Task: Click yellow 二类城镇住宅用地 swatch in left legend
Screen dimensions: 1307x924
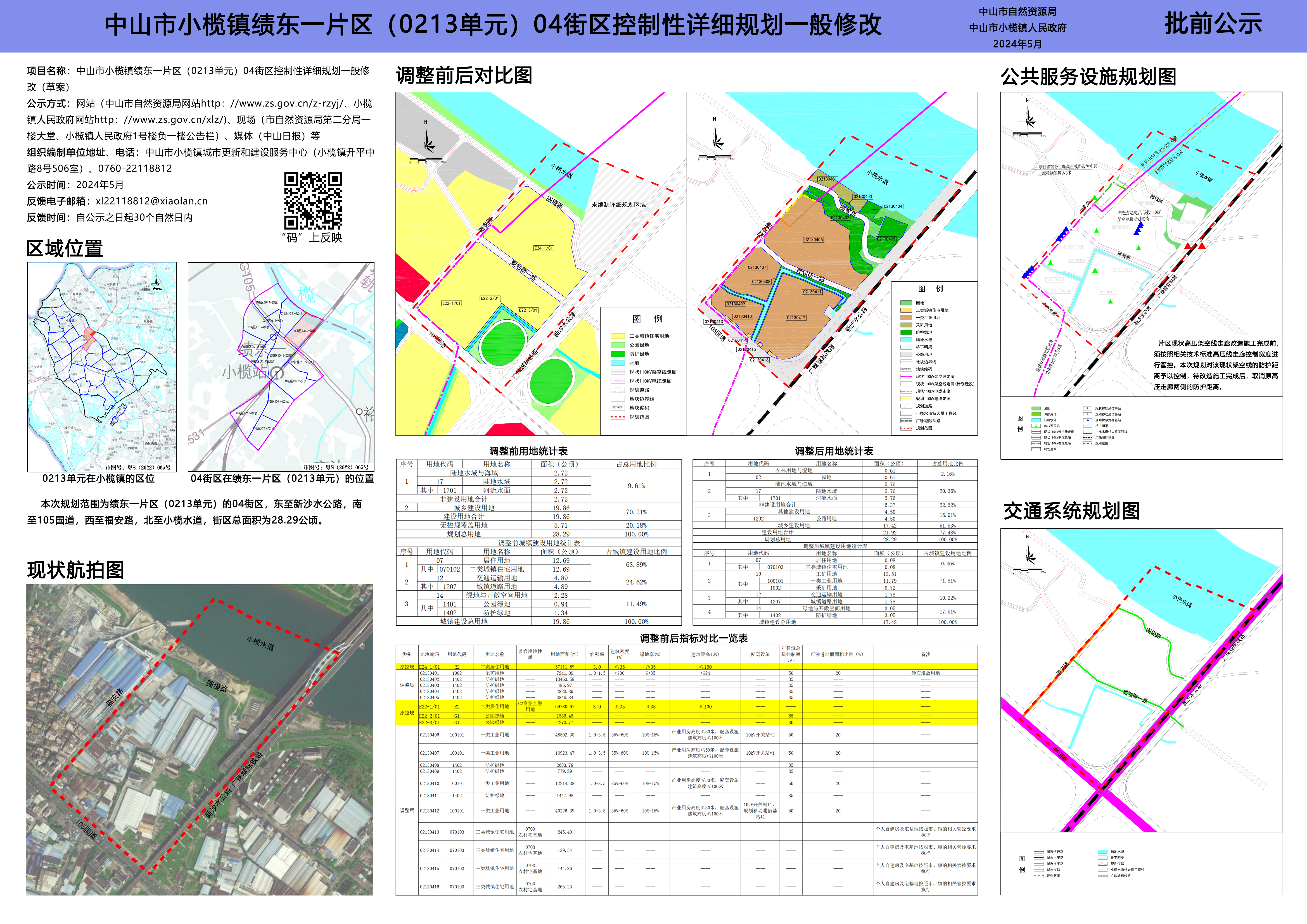Action: pyautogui.click(x=618, y=336)
